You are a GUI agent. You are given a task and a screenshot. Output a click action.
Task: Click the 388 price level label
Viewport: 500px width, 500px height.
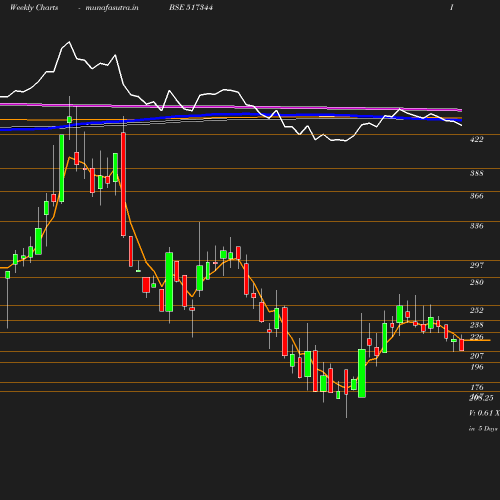(x=476, y=173)
